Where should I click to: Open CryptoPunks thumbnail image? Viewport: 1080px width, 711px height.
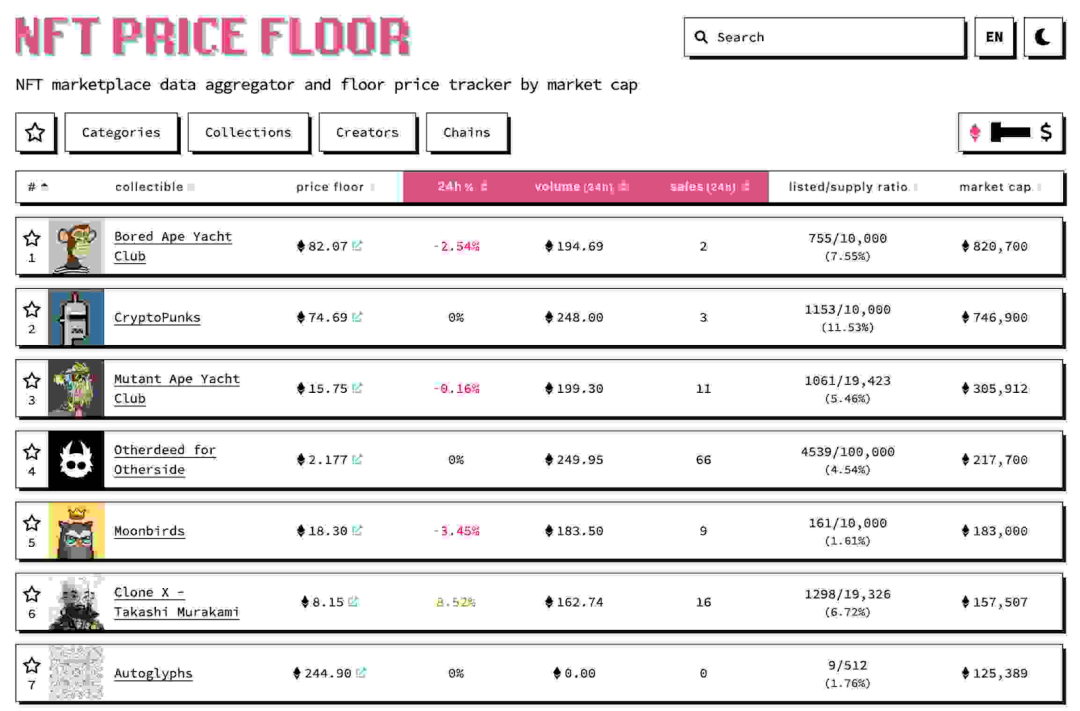tap(76, 318)
